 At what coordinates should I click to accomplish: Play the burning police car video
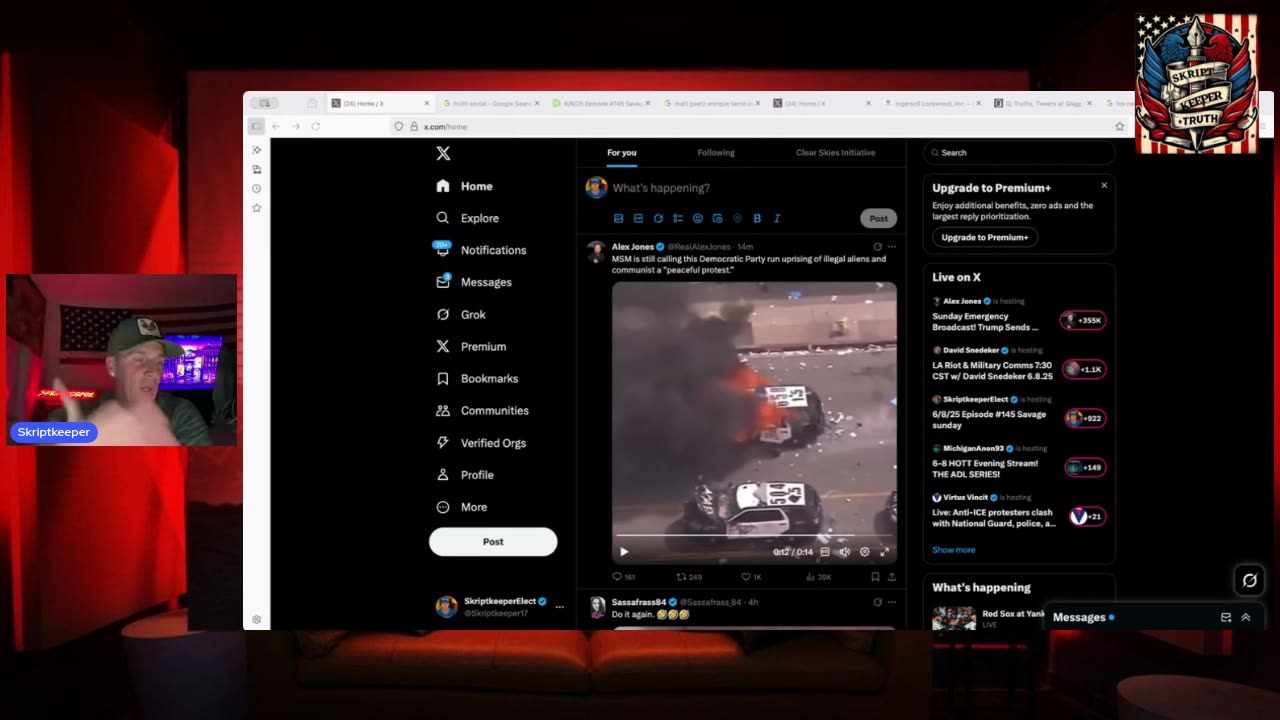click(624, 551)
